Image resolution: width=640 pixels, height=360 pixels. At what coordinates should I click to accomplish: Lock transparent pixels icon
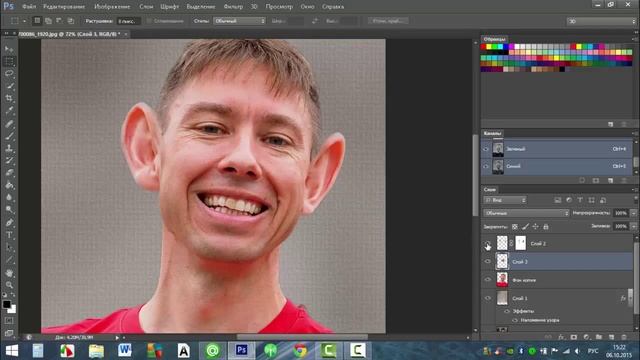coord(515,227)
